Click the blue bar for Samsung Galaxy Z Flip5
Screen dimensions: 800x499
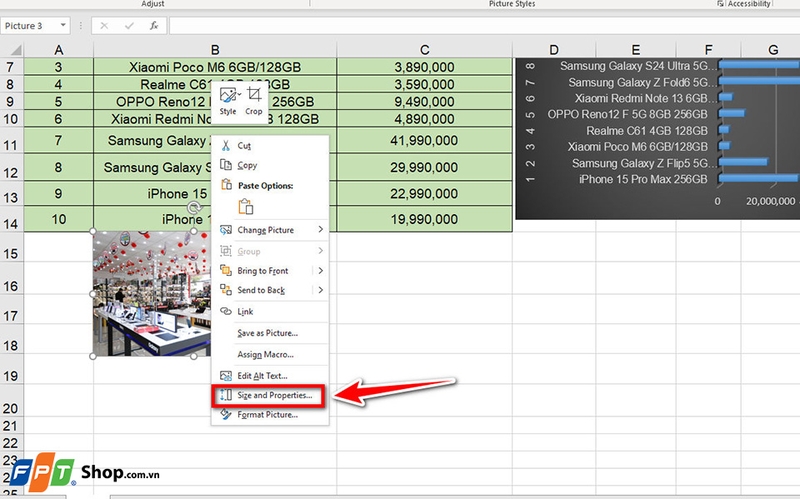click(x=743, y=162)
